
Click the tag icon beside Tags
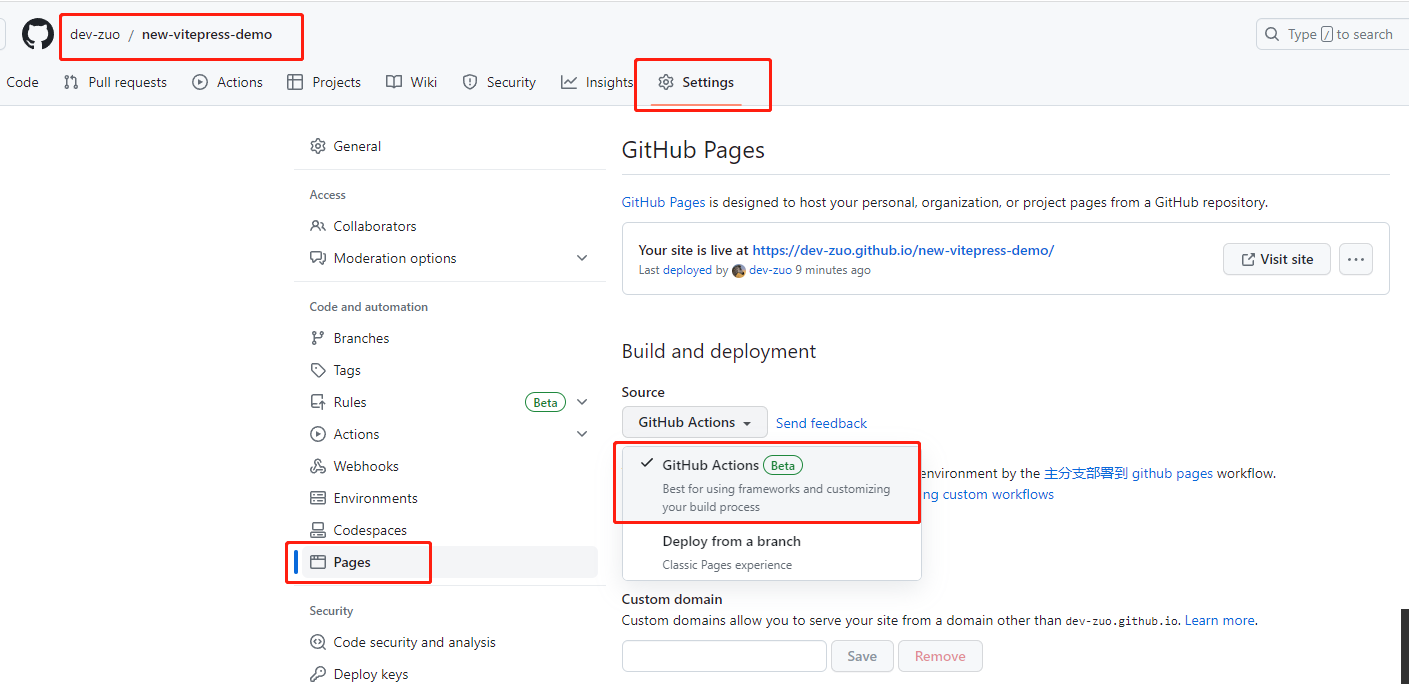(318, 370)
